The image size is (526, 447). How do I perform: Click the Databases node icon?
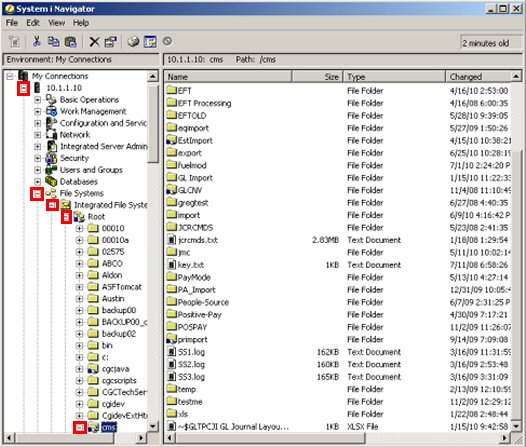pyautogui.click(x=51, y=181)
